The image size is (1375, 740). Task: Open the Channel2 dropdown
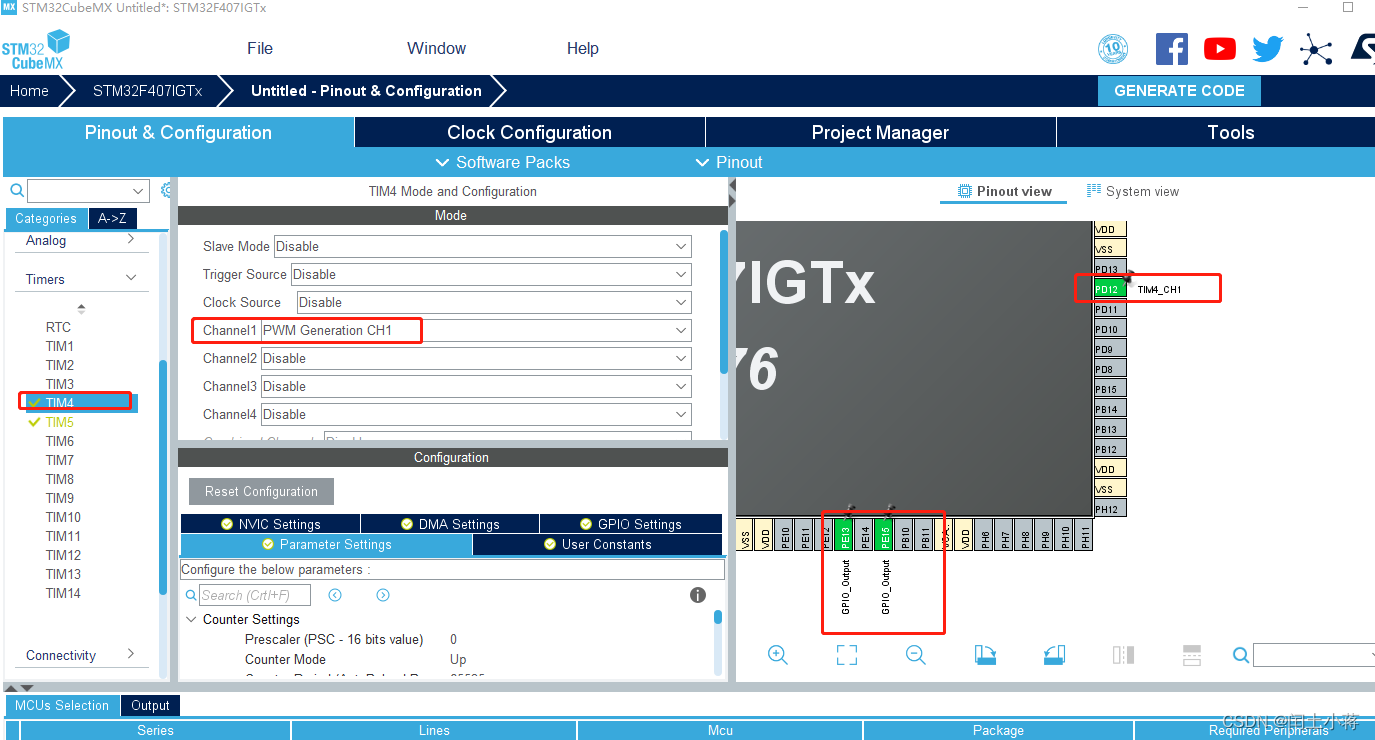(x=476, y=358)
